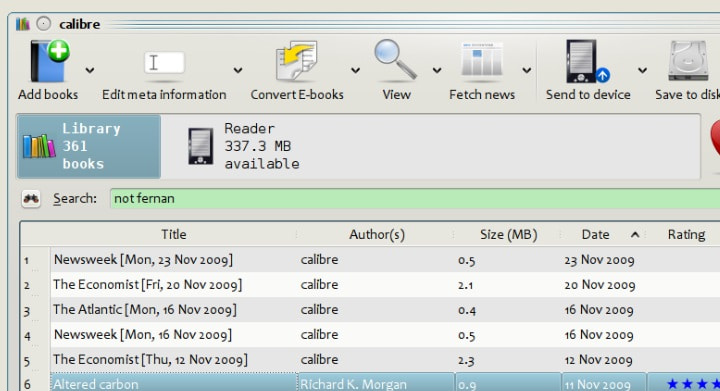Click the Save to disk icon
This screenshot has height=391, width=720.
(688, 61)
